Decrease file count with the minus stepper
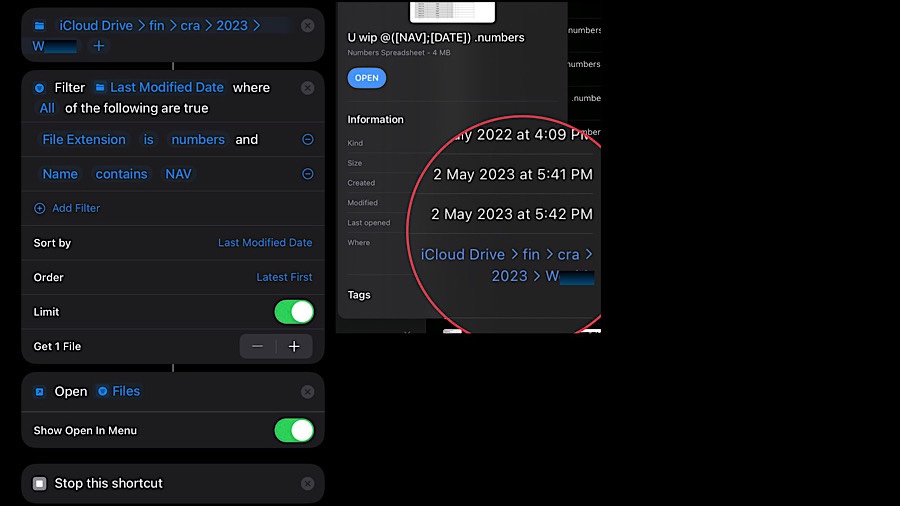Screen dimensions: 900x506 click(x=257, y=347)
